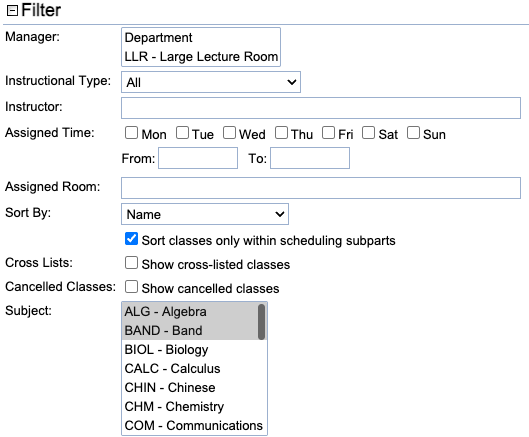This screenshot has width=529, height=437.
Task: Check the Mon checkbox
Action: click(131, 133)
